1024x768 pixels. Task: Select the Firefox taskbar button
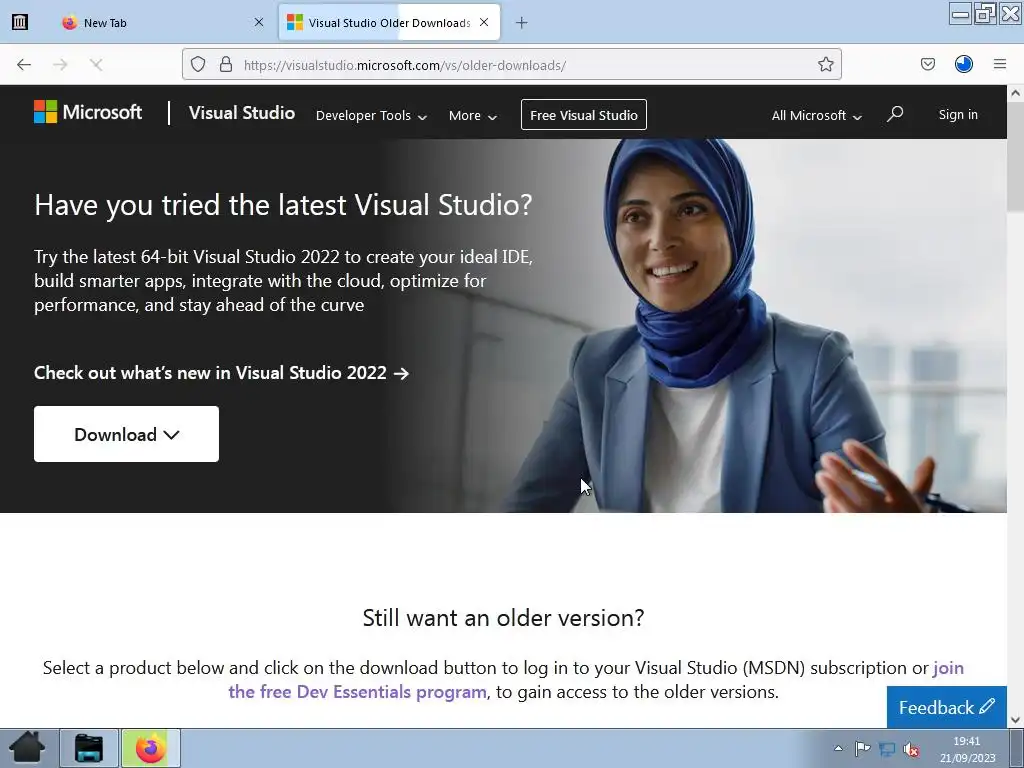click(x=151, y=748)
